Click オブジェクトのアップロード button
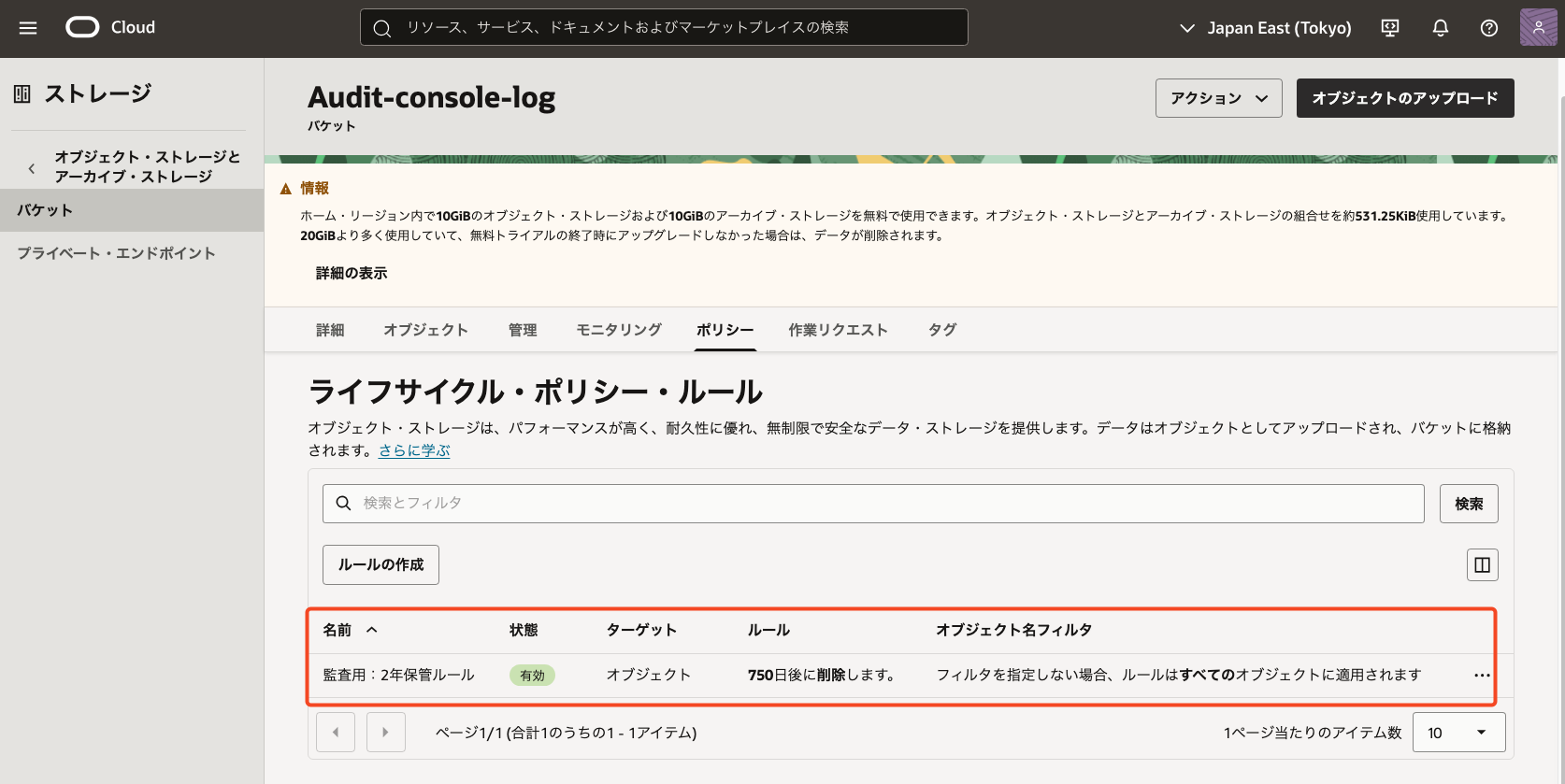Screen dimensions: 1565x784 click(x=1404, y=98)
